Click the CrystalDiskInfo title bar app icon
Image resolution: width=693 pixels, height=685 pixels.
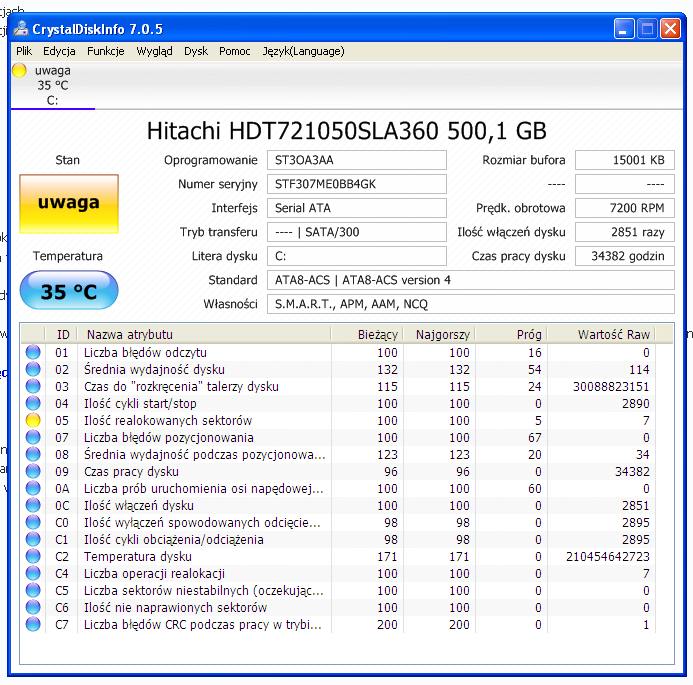click(x=20, y=29)
